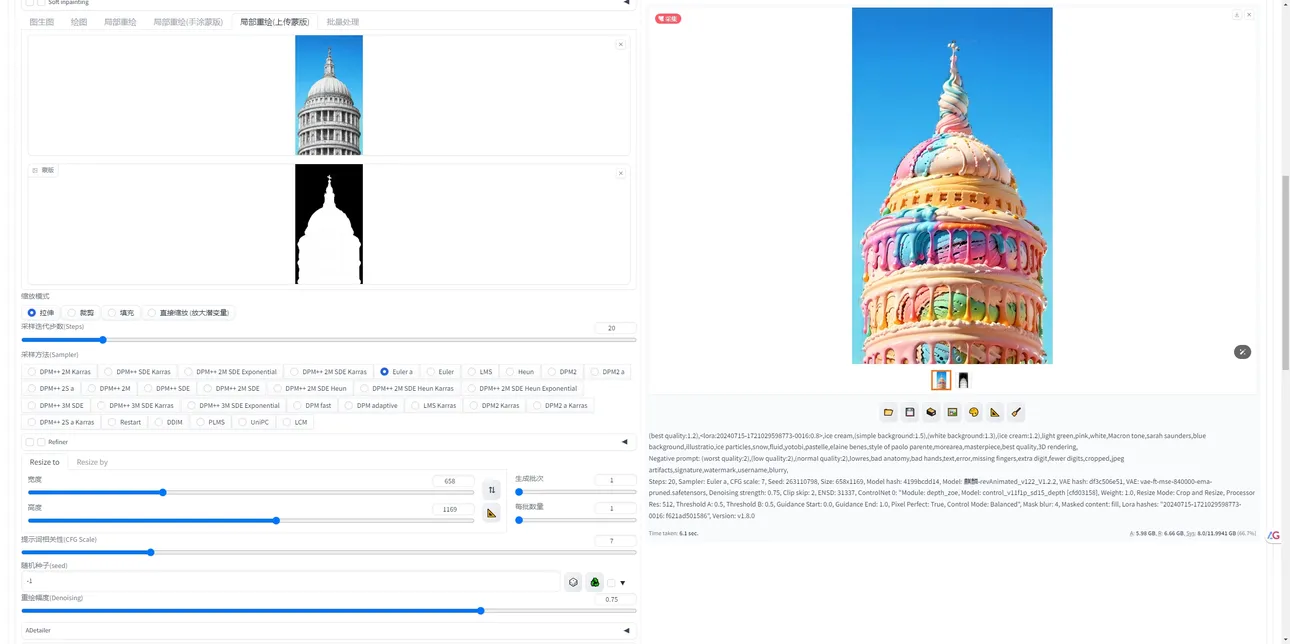Screen dimensions: 1290x644
Task: Toggle the extra seed options checkbox
Action: (x=611, y=583)
